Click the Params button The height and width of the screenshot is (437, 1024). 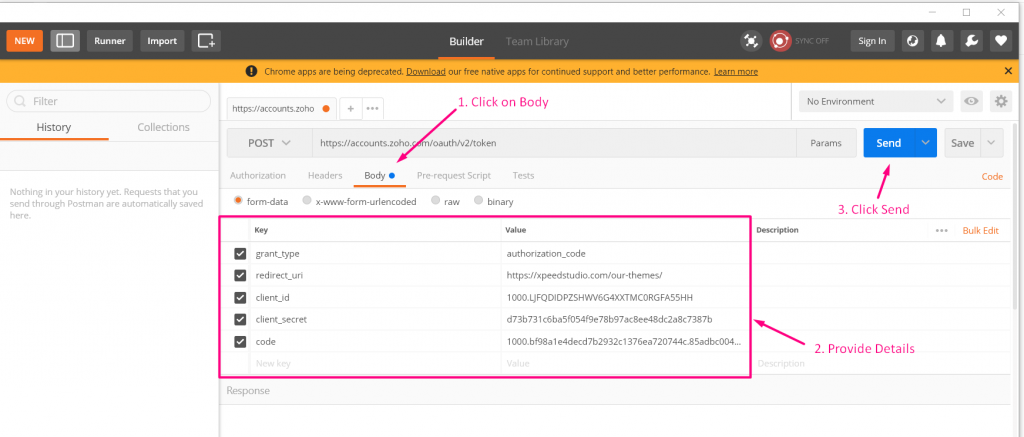pos(826,143)
